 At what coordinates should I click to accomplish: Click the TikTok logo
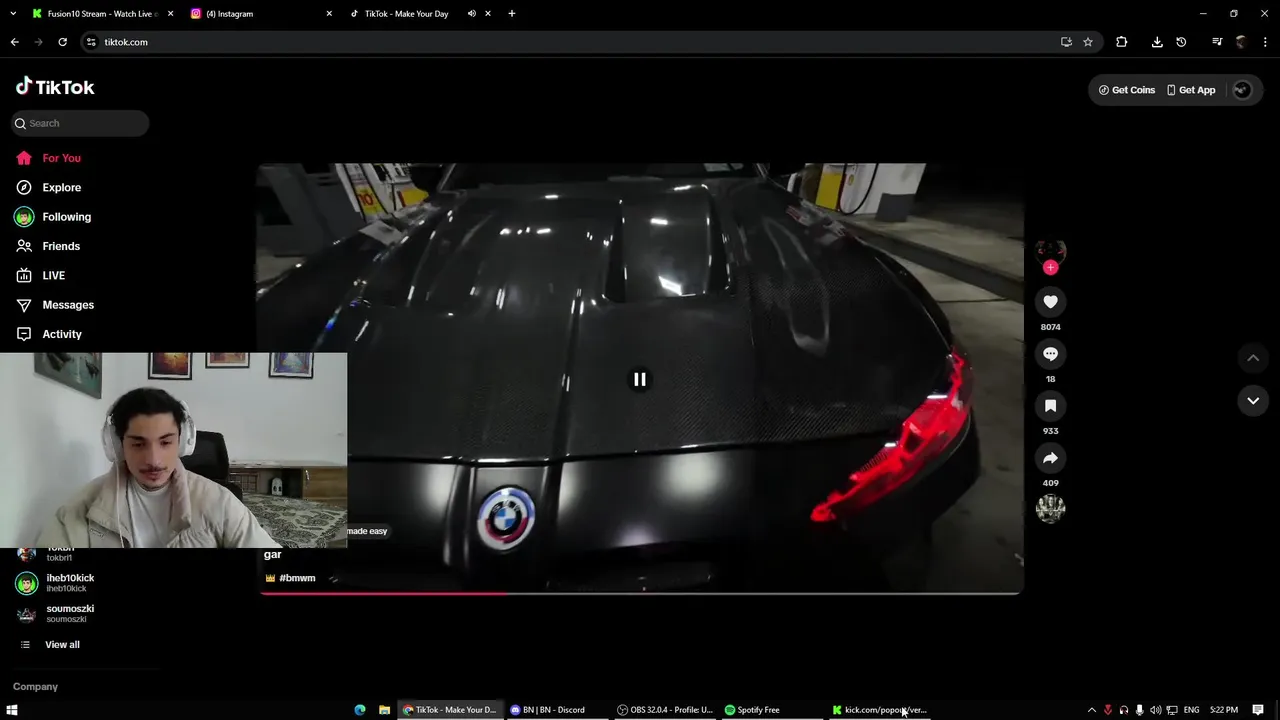click(55, 87)
